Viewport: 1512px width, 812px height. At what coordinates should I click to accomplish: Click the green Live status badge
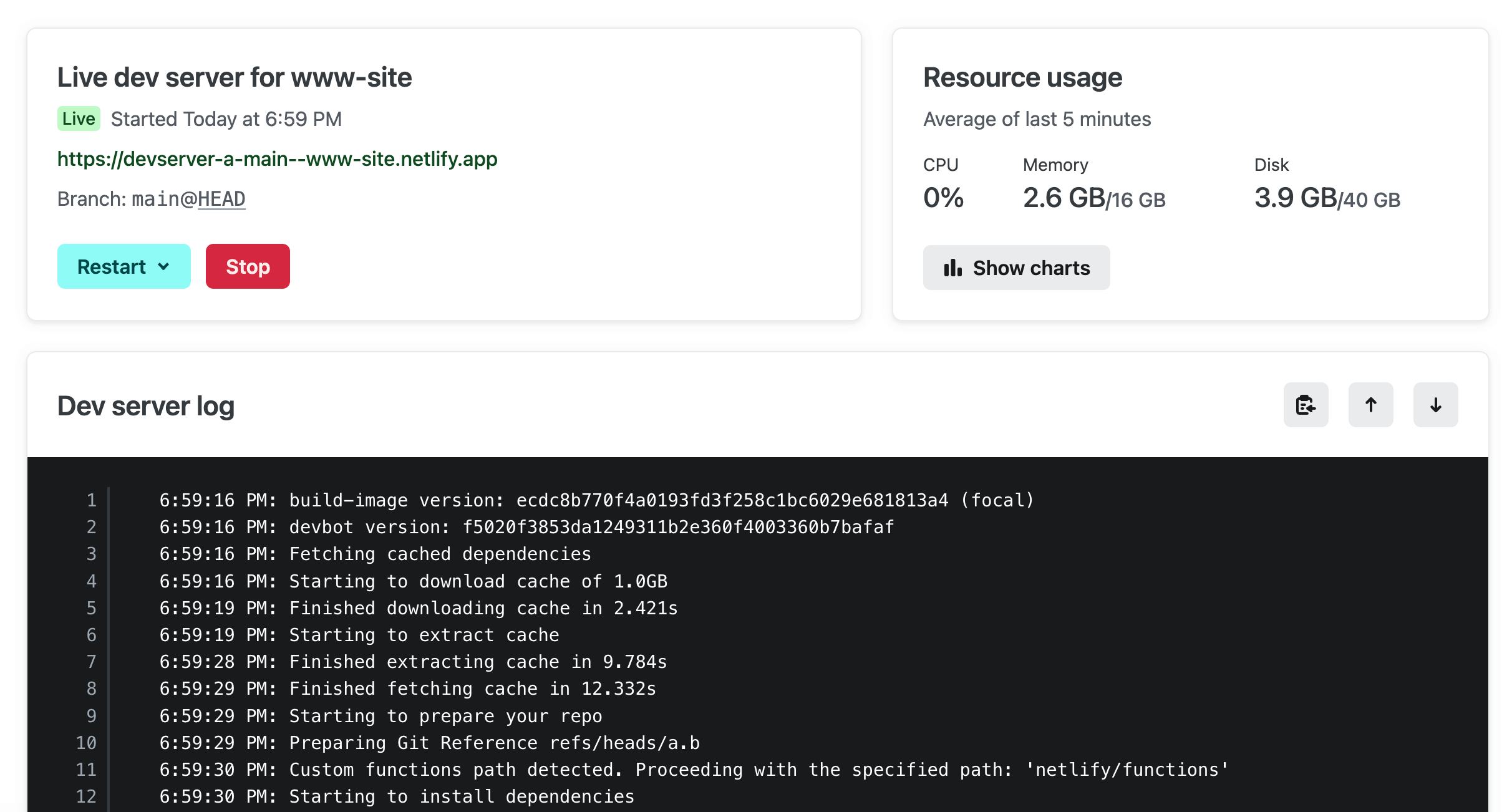[x=79, y=118]
